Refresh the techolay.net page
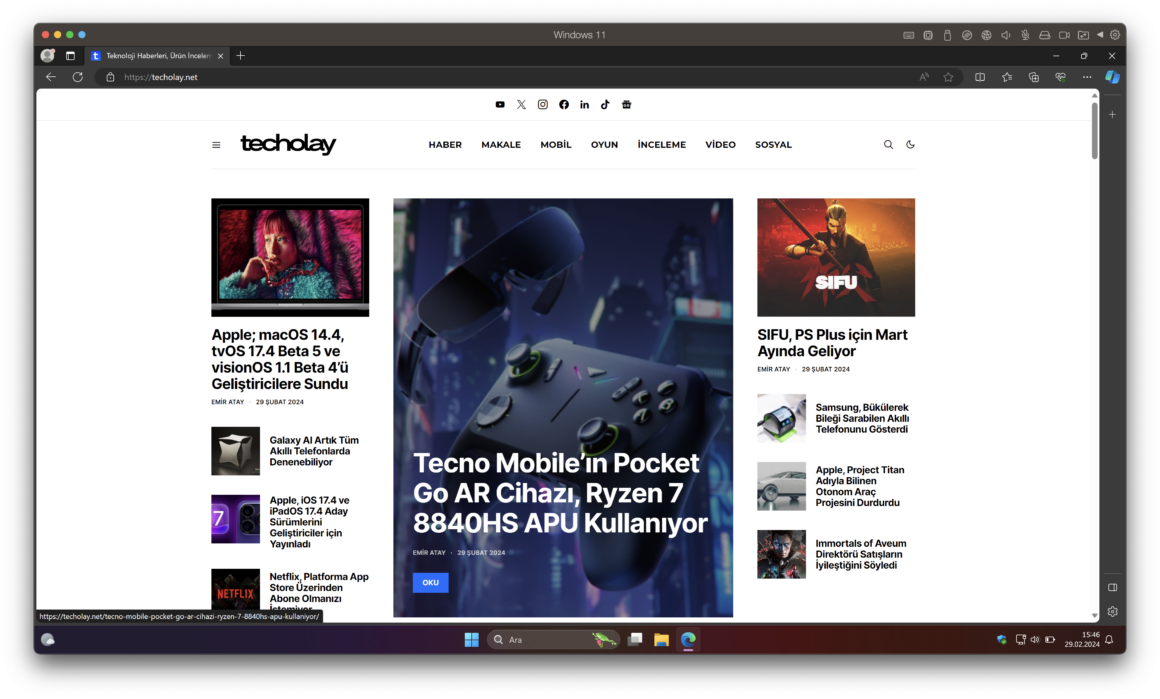Viewport: 1160px width, 699px height. (78, 77)
